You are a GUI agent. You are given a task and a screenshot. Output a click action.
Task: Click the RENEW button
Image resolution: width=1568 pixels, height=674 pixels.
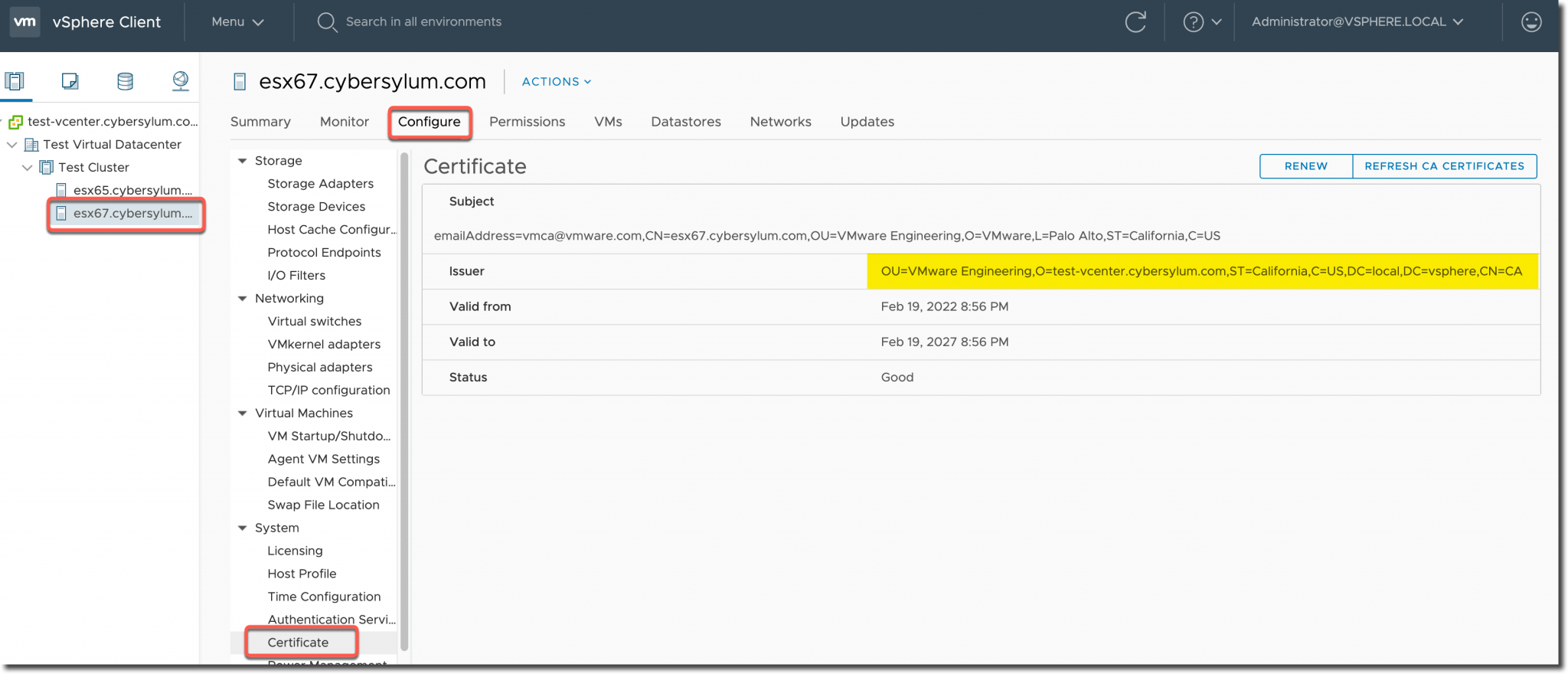[x=1306, y=166]
